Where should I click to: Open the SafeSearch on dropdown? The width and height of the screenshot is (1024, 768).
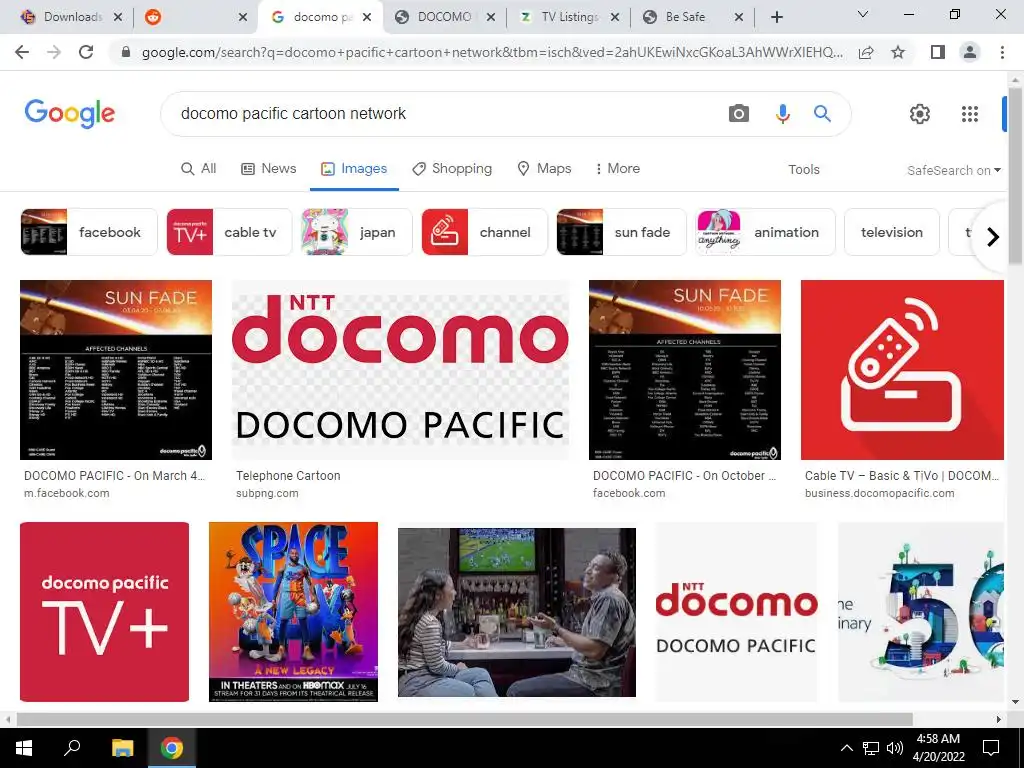(x=953, y=170)
